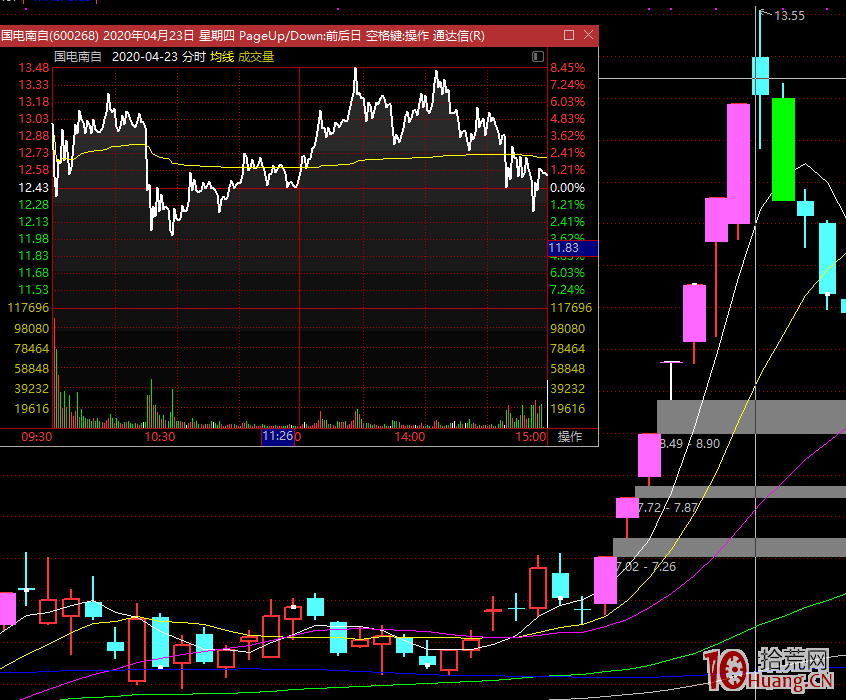Screen dimensions: 846x700
Task: Click the 09:30 opening time label
Action: (36, 437)
